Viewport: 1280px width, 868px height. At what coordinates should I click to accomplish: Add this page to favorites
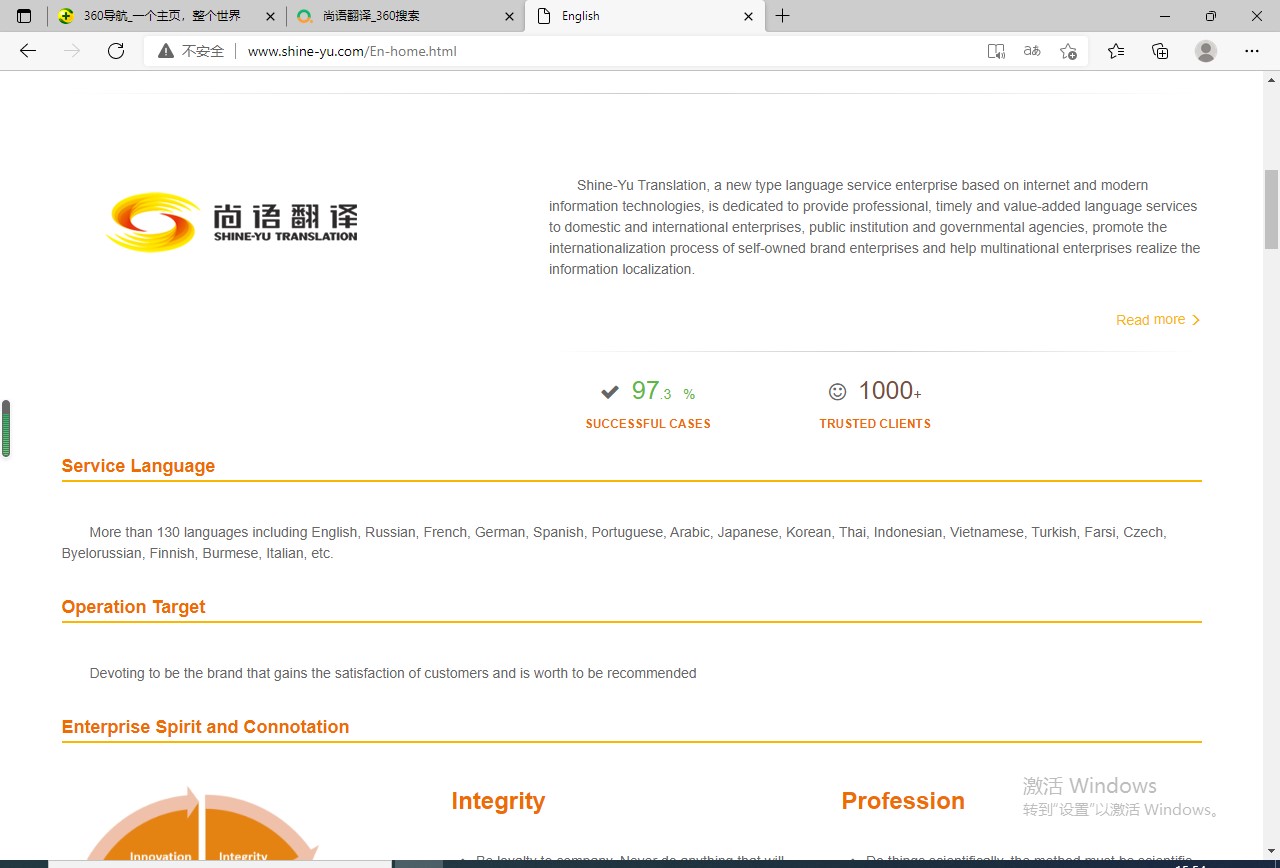pos(1068,51)
